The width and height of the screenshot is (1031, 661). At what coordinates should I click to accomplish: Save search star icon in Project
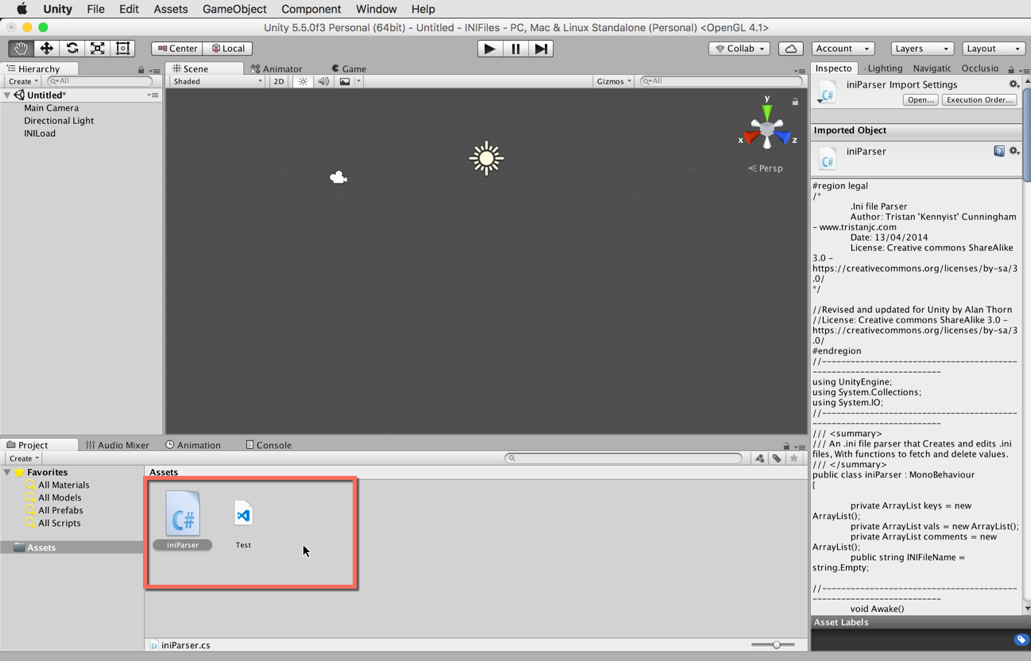(794, 458)
